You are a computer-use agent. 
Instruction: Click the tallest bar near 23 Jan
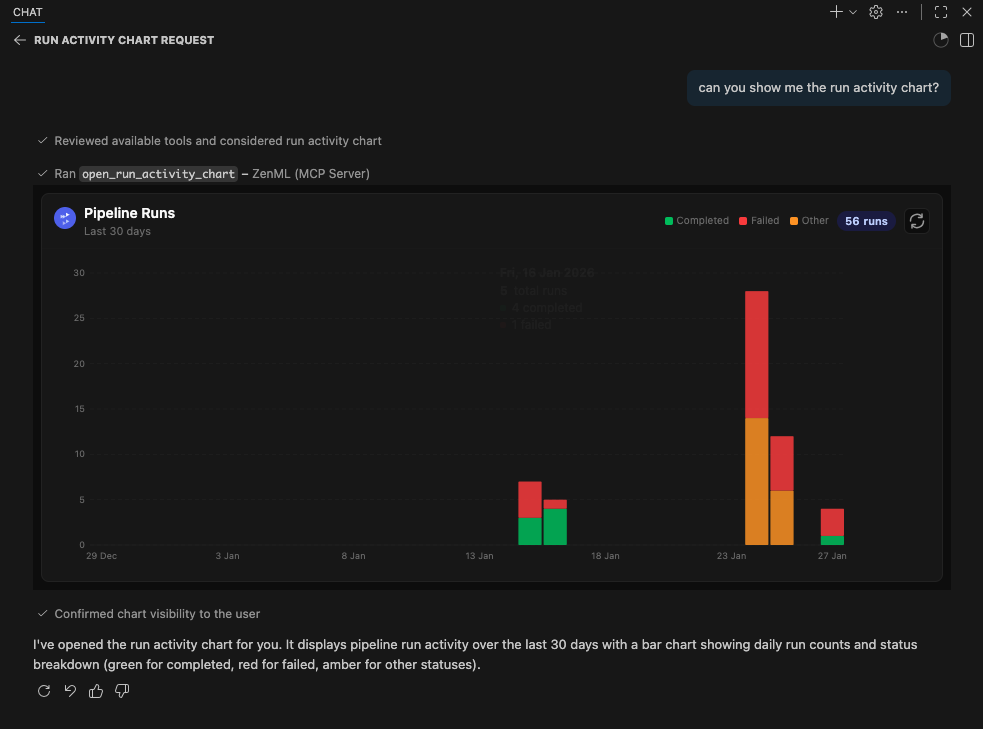[x=757, y=400]
